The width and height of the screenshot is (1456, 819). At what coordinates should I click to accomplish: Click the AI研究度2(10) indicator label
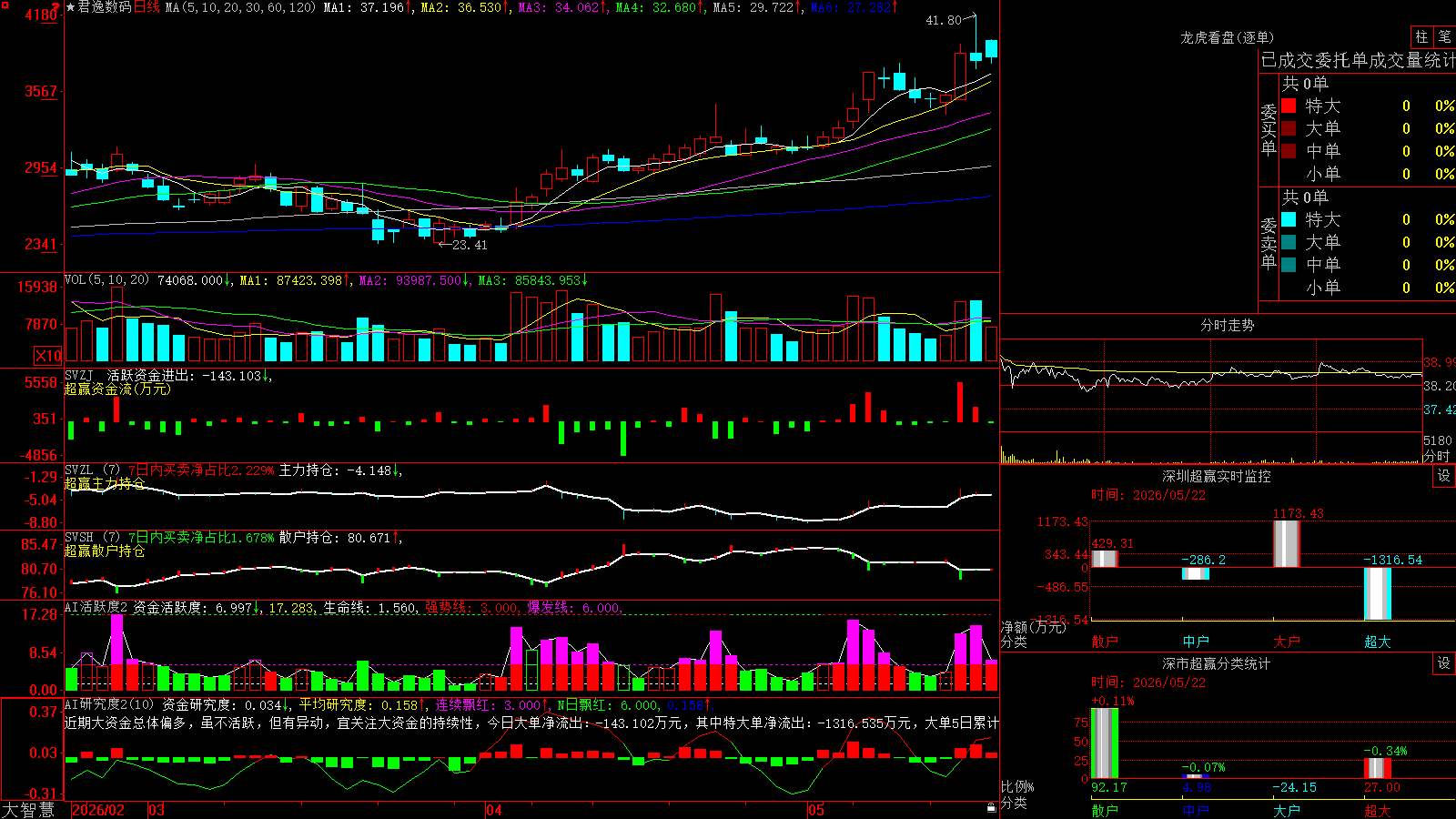click(109, 704)
